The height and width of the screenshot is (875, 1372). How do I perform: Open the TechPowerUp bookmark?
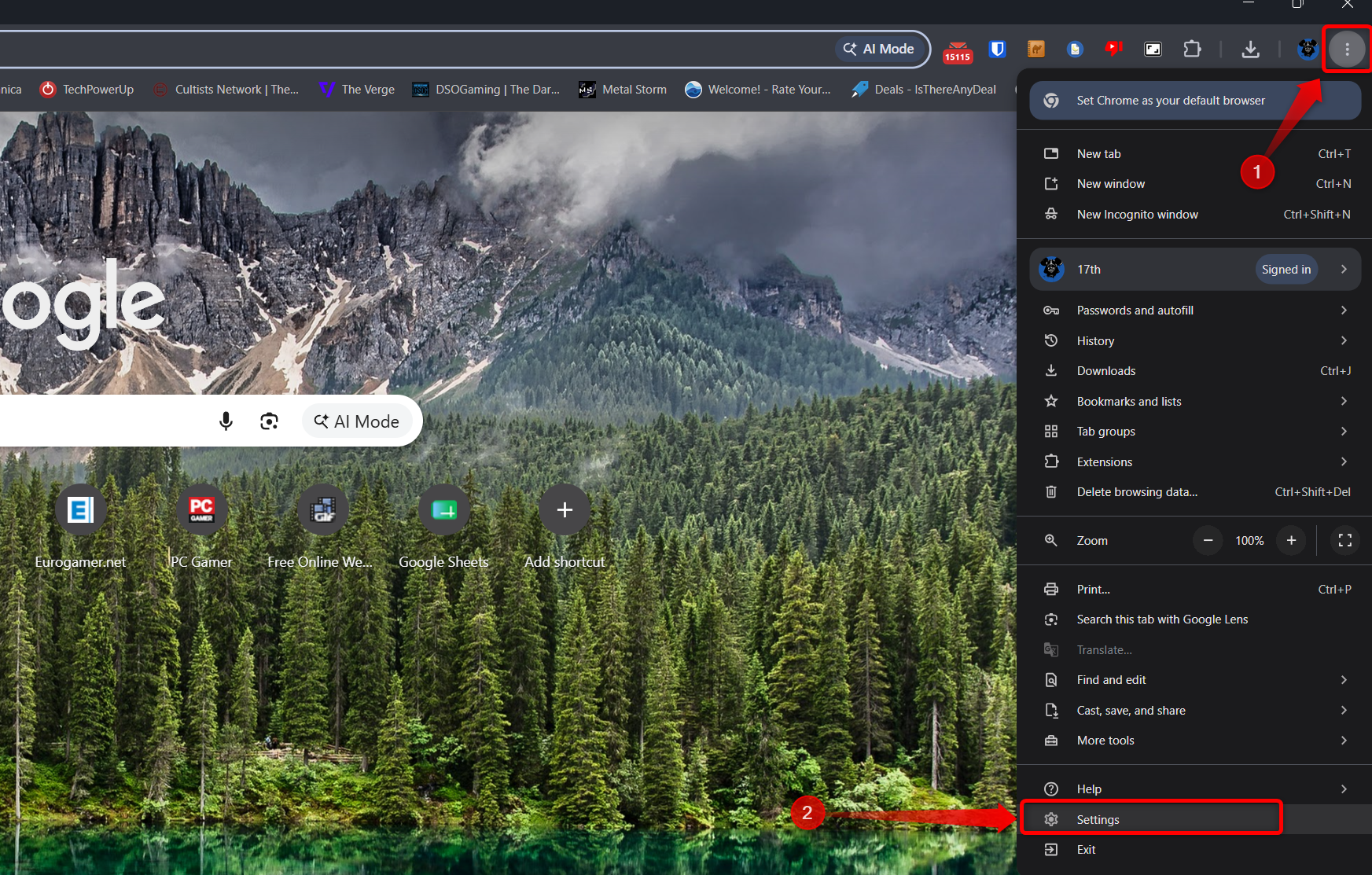click(x=87, y=90)
